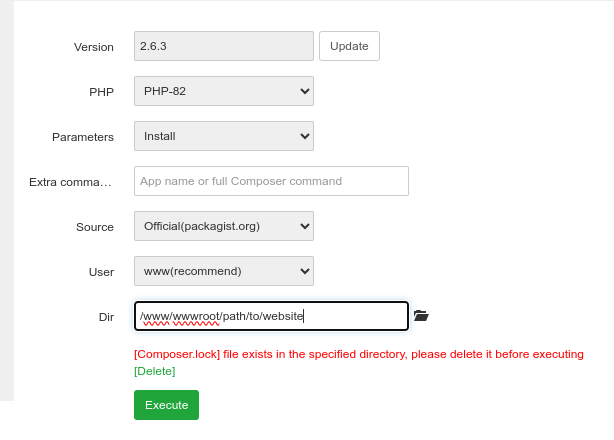Click the red Composer.lock error message
Screen dimensions: 614x440
click(358, 354)
